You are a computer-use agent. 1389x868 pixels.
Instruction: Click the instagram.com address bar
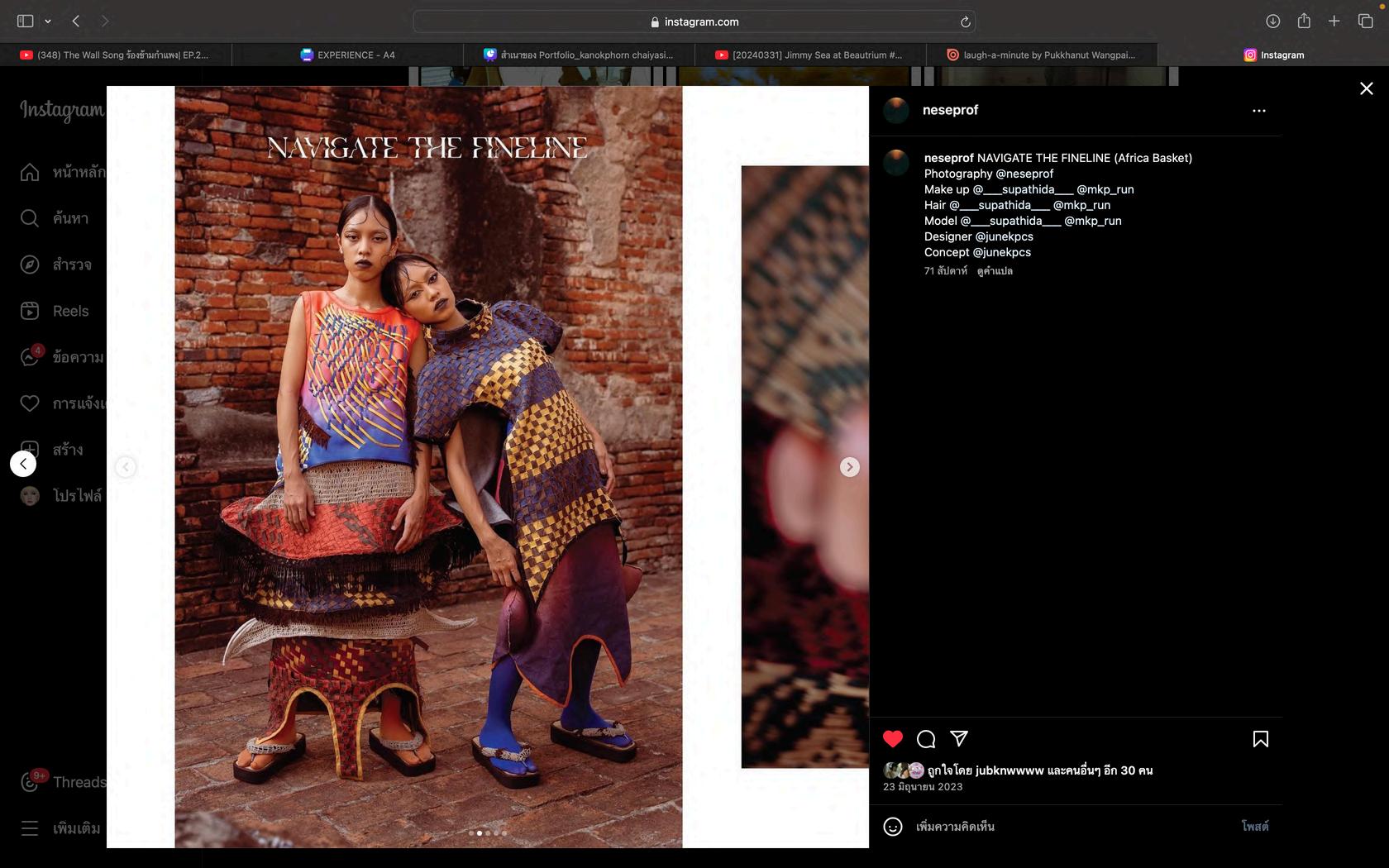point(694,21)
